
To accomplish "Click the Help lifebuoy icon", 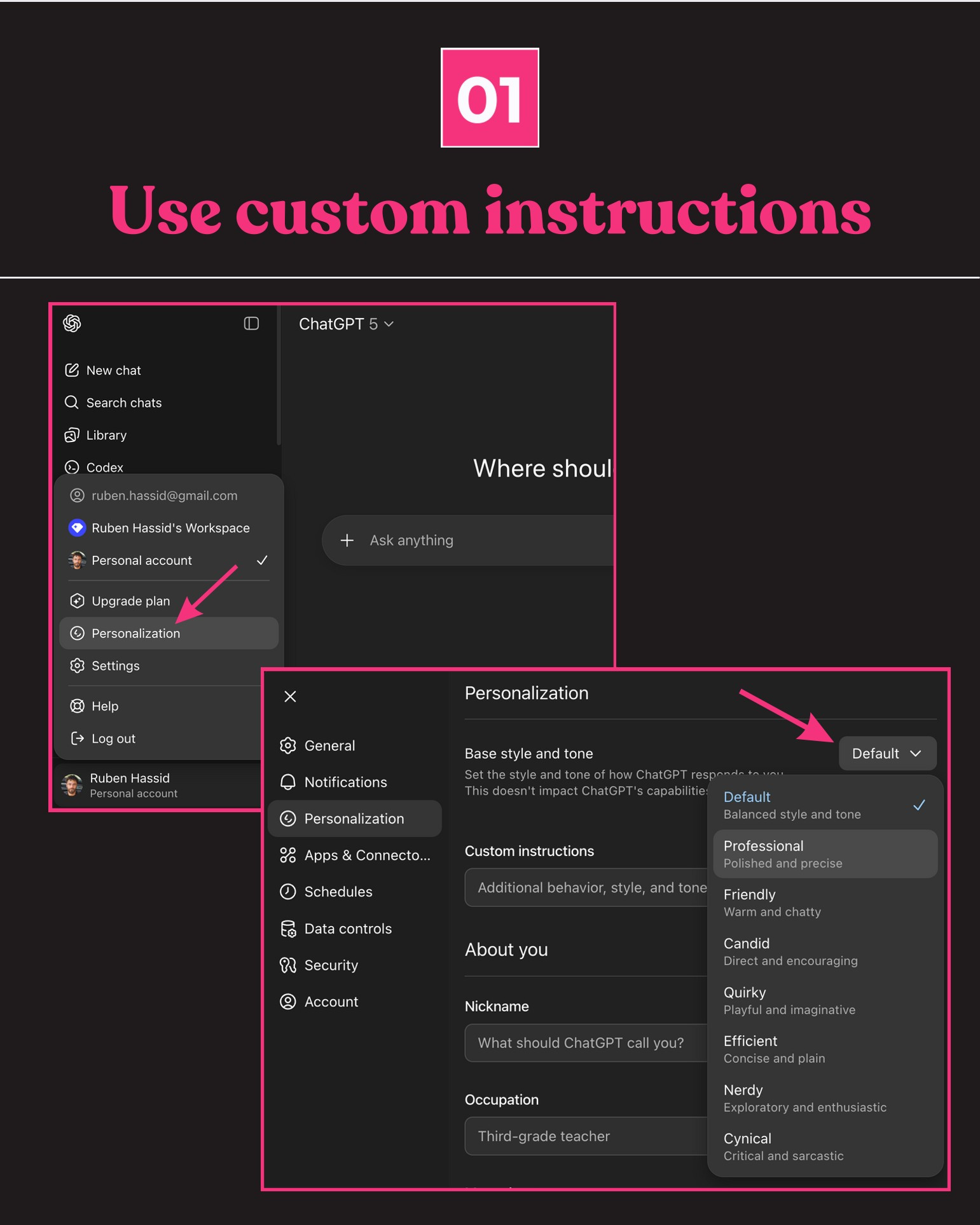I will point(77,706).
